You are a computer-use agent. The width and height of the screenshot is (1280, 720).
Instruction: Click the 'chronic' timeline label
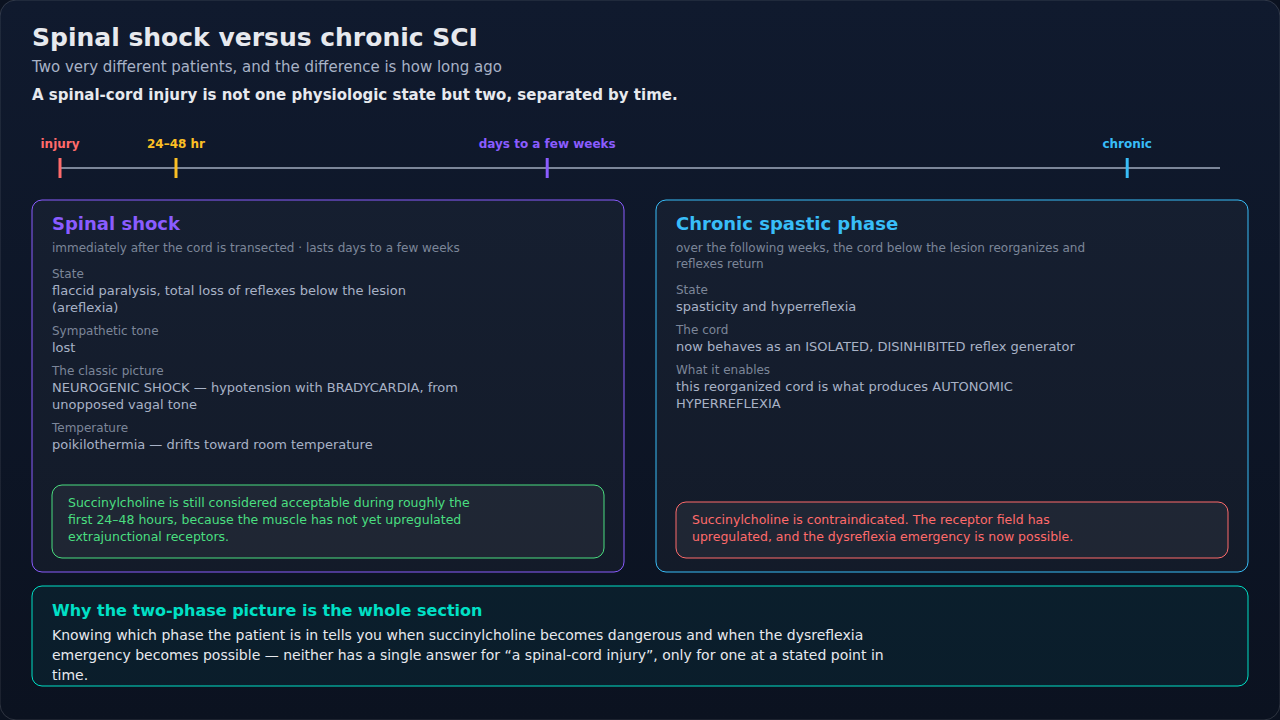[1127, 144]
